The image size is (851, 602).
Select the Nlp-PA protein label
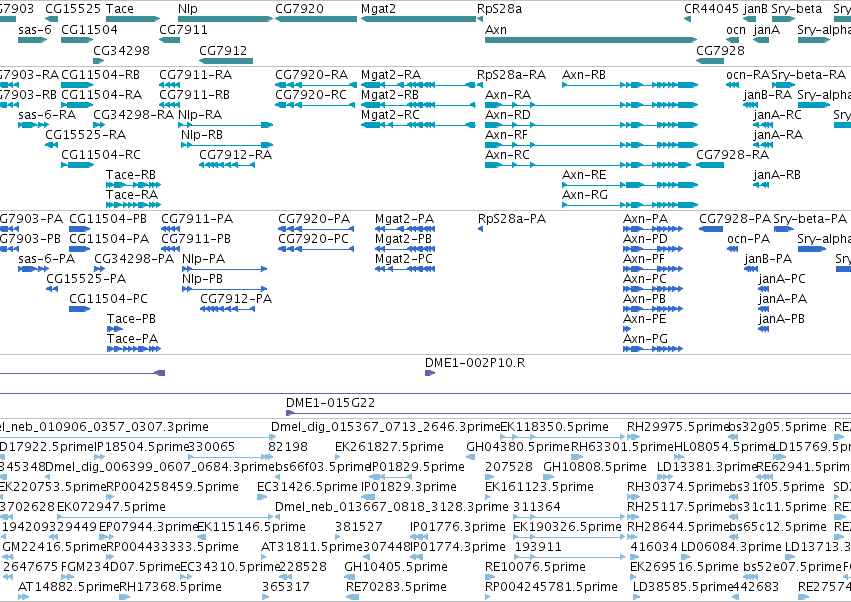click(204, 259)
